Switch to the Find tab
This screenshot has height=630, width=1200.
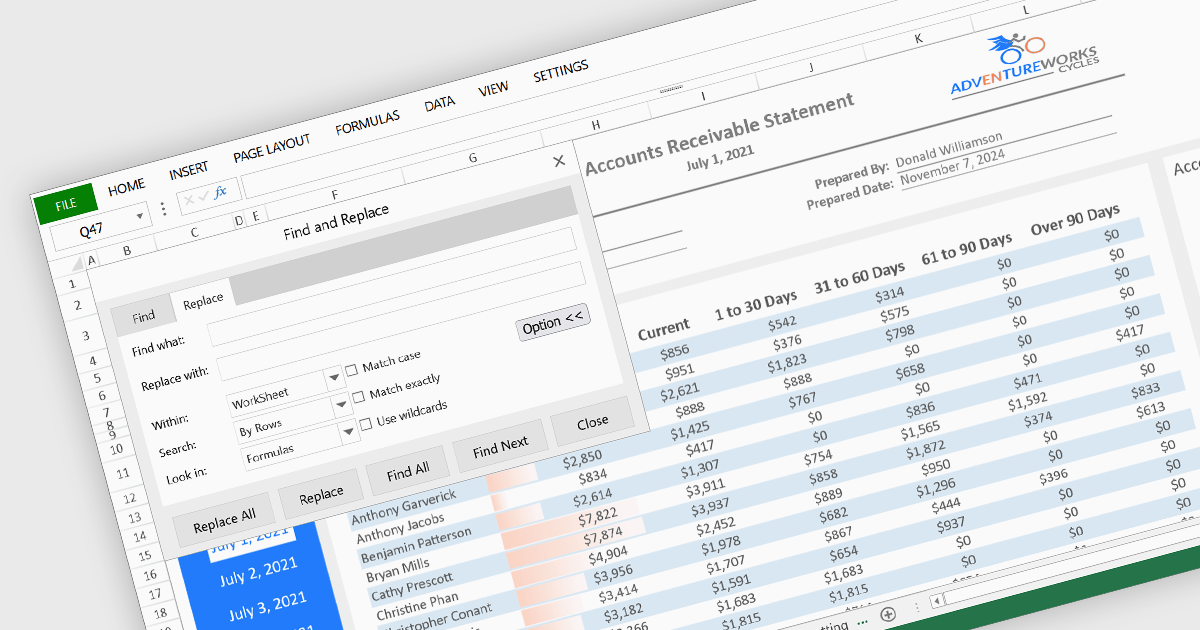143,317
